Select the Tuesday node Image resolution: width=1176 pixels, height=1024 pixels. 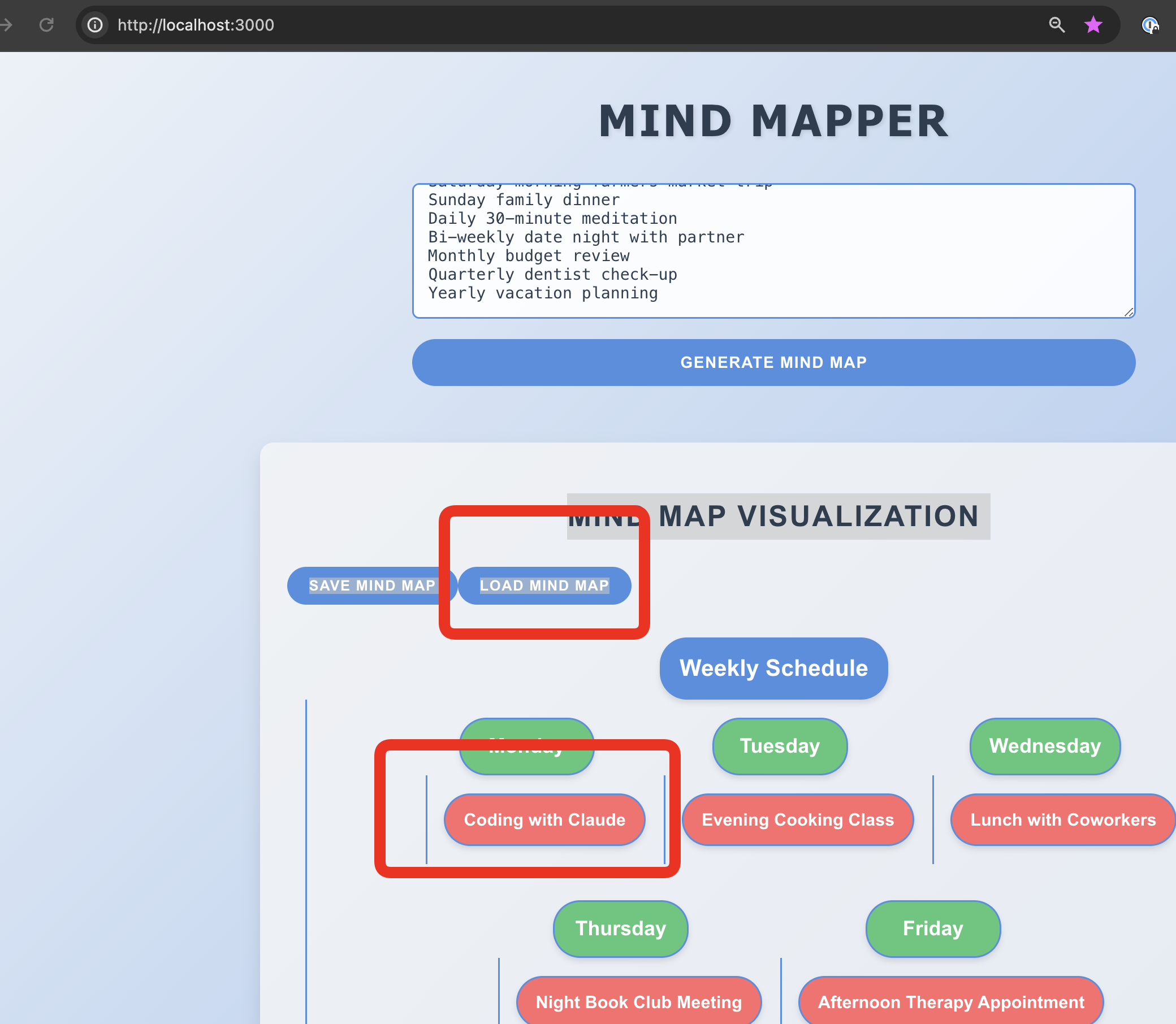[779, 746]
